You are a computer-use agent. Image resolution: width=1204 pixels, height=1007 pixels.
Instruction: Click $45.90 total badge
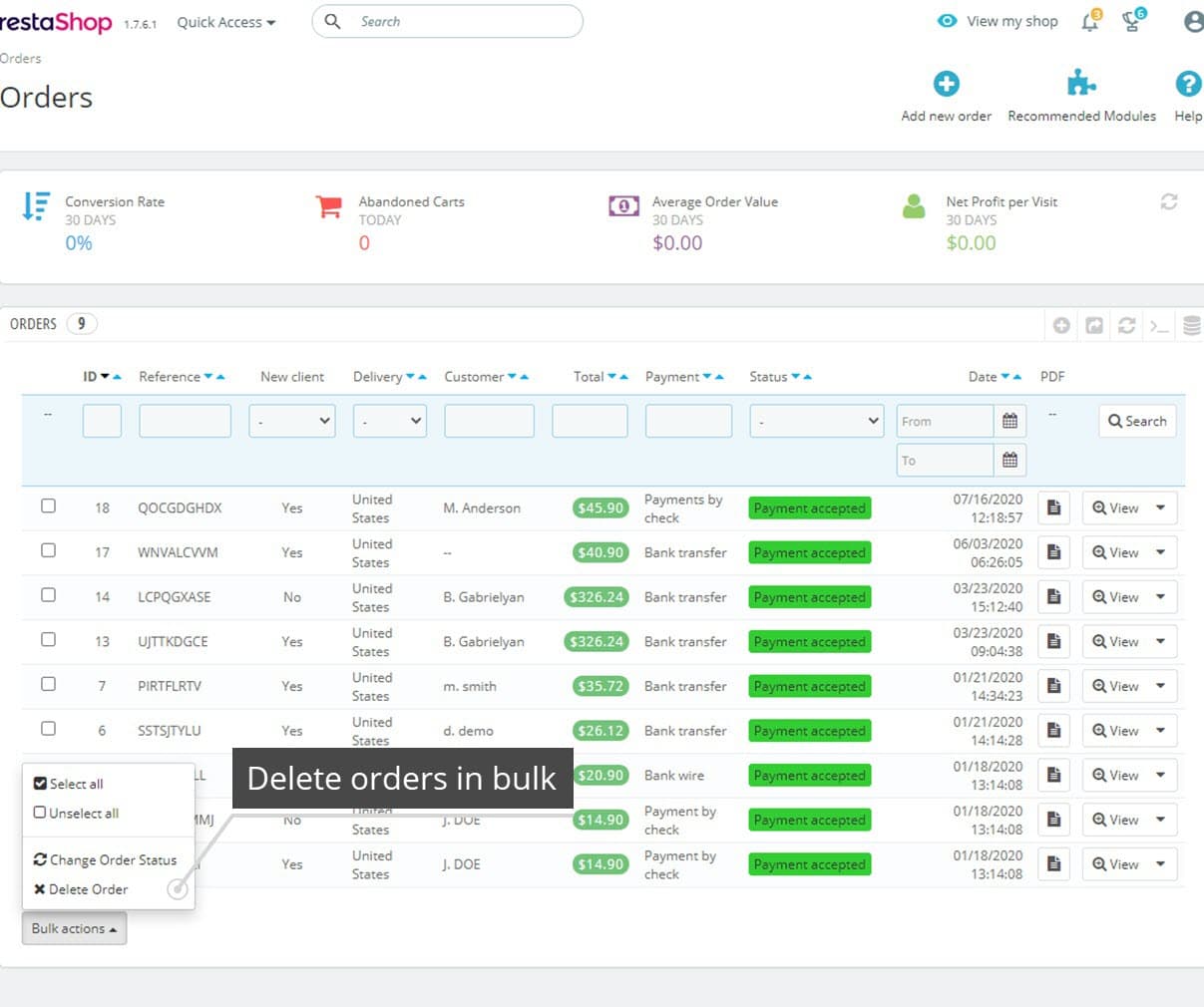pyautogui.click(x=601, y=507)
